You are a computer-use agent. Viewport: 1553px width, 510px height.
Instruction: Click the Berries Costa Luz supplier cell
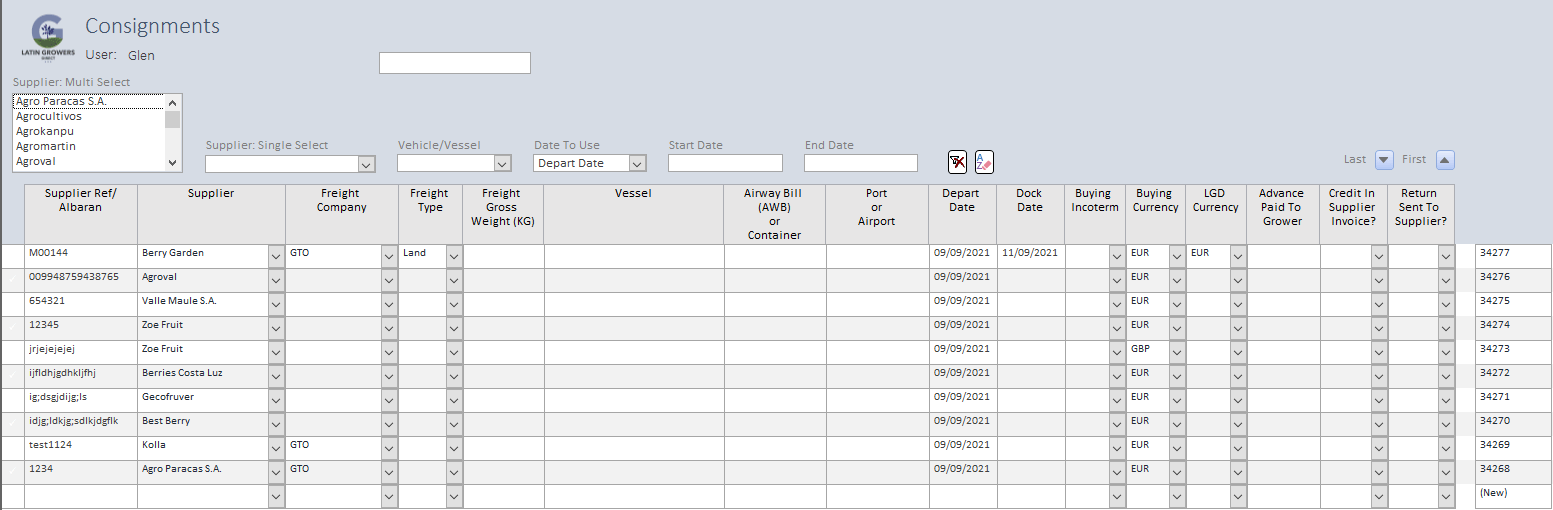[x=203, y=377]
